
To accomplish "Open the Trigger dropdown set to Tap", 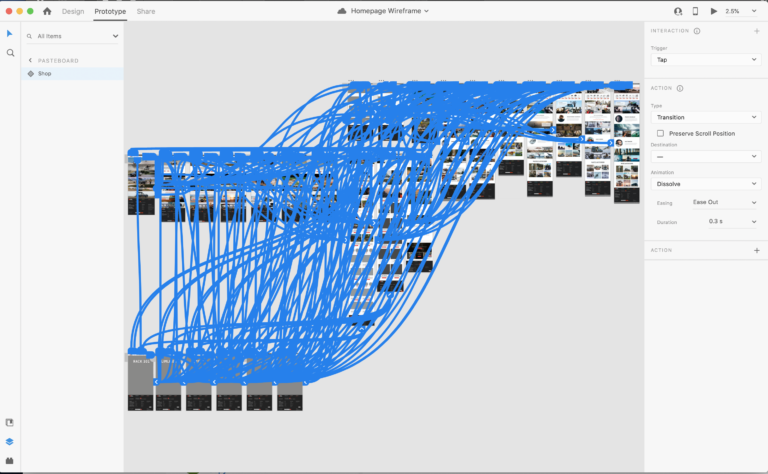I will [706, 60].
